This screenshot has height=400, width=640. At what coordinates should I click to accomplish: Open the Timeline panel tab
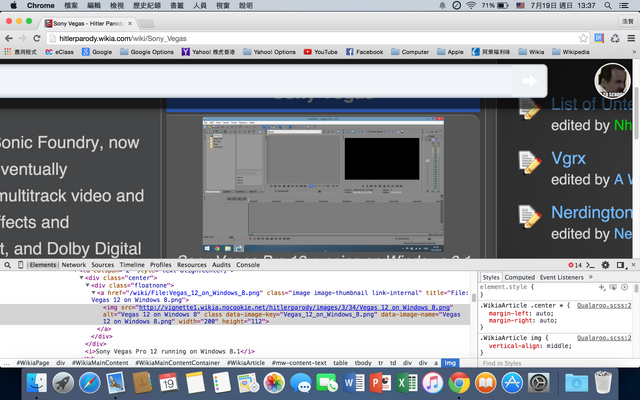pos(132,265)
